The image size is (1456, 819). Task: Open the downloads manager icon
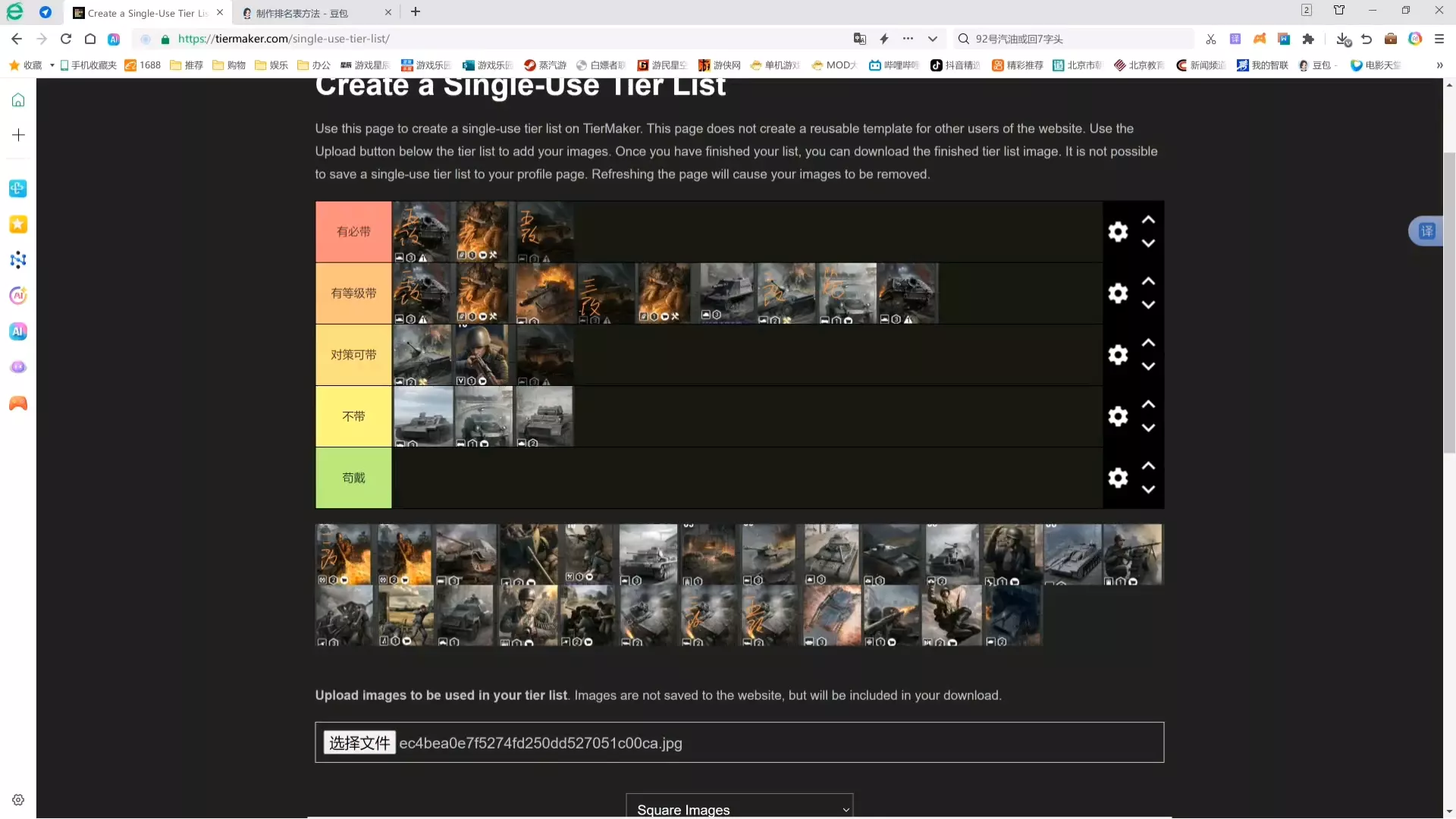click(1343, 39)
